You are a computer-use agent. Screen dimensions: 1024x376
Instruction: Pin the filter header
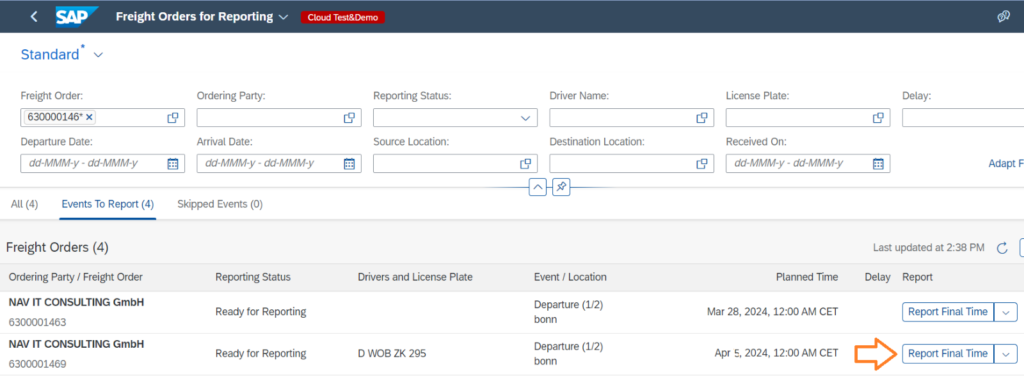point(561,187)
